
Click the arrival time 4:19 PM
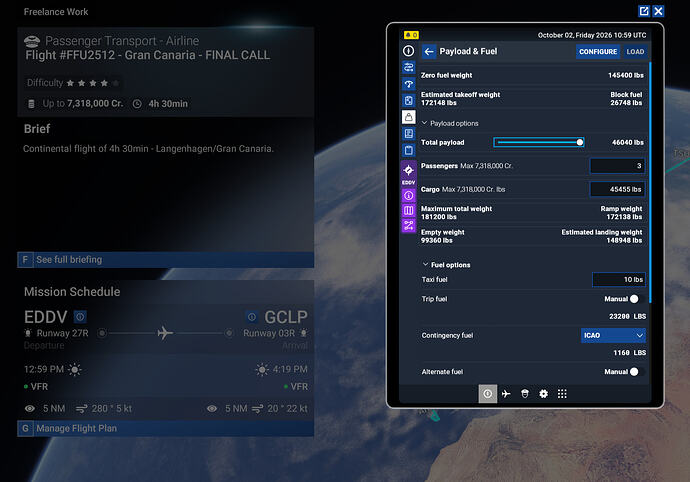coord(290,369)
